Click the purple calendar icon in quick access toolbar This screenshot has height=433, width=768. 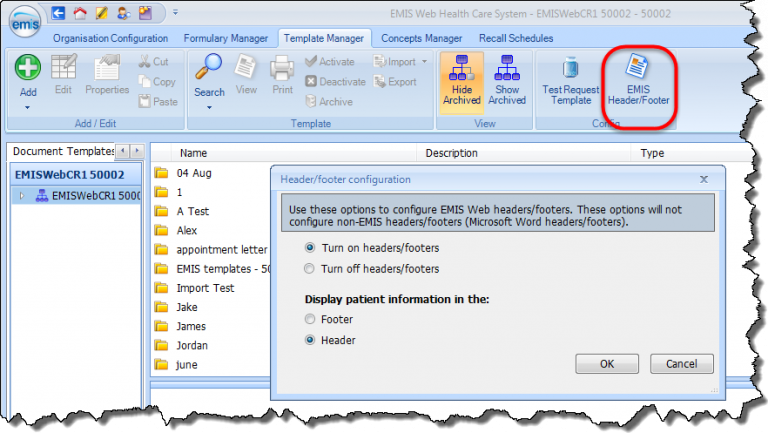click(145, 13)
